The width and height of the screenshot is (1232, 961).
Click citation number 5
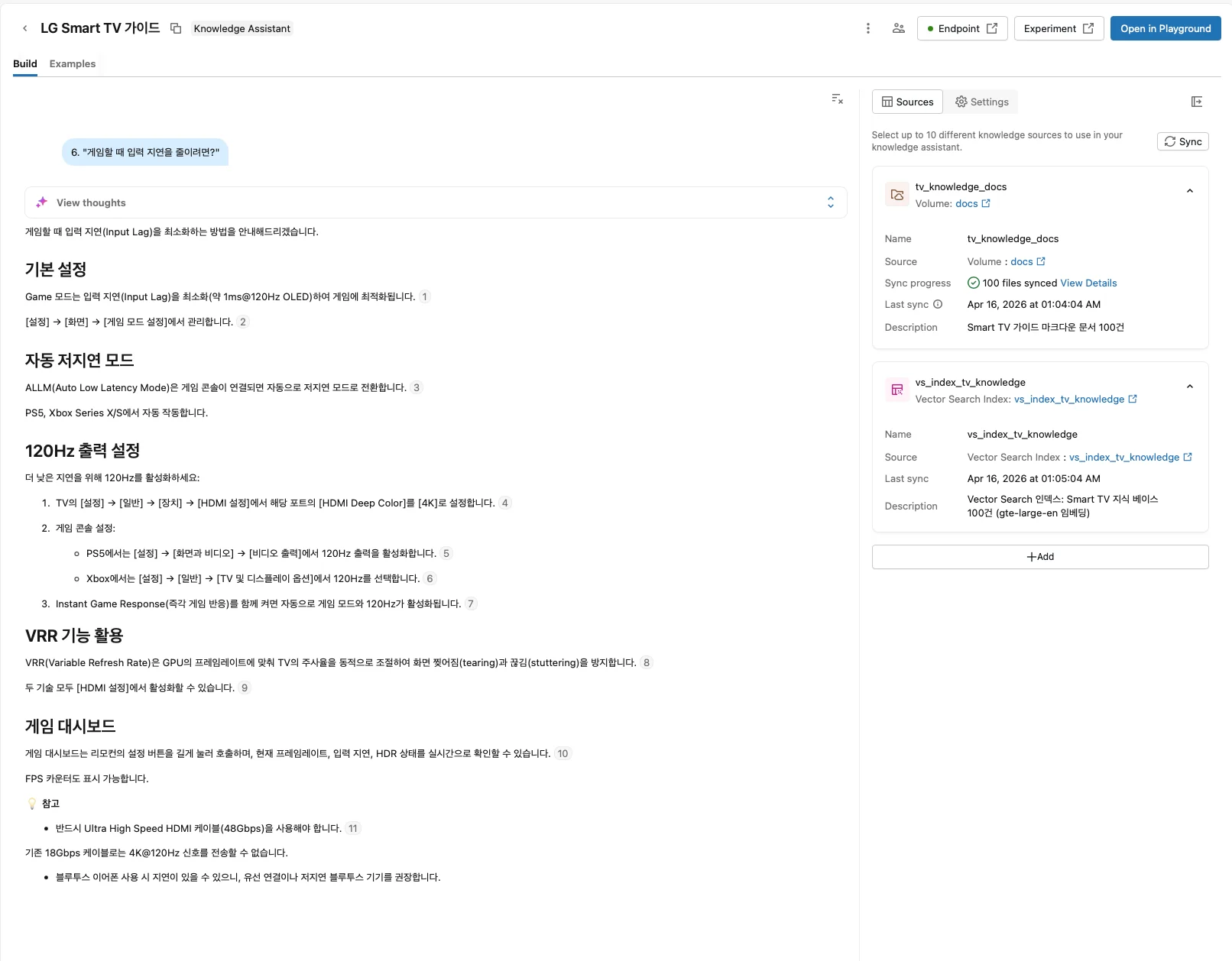(446, 553)
